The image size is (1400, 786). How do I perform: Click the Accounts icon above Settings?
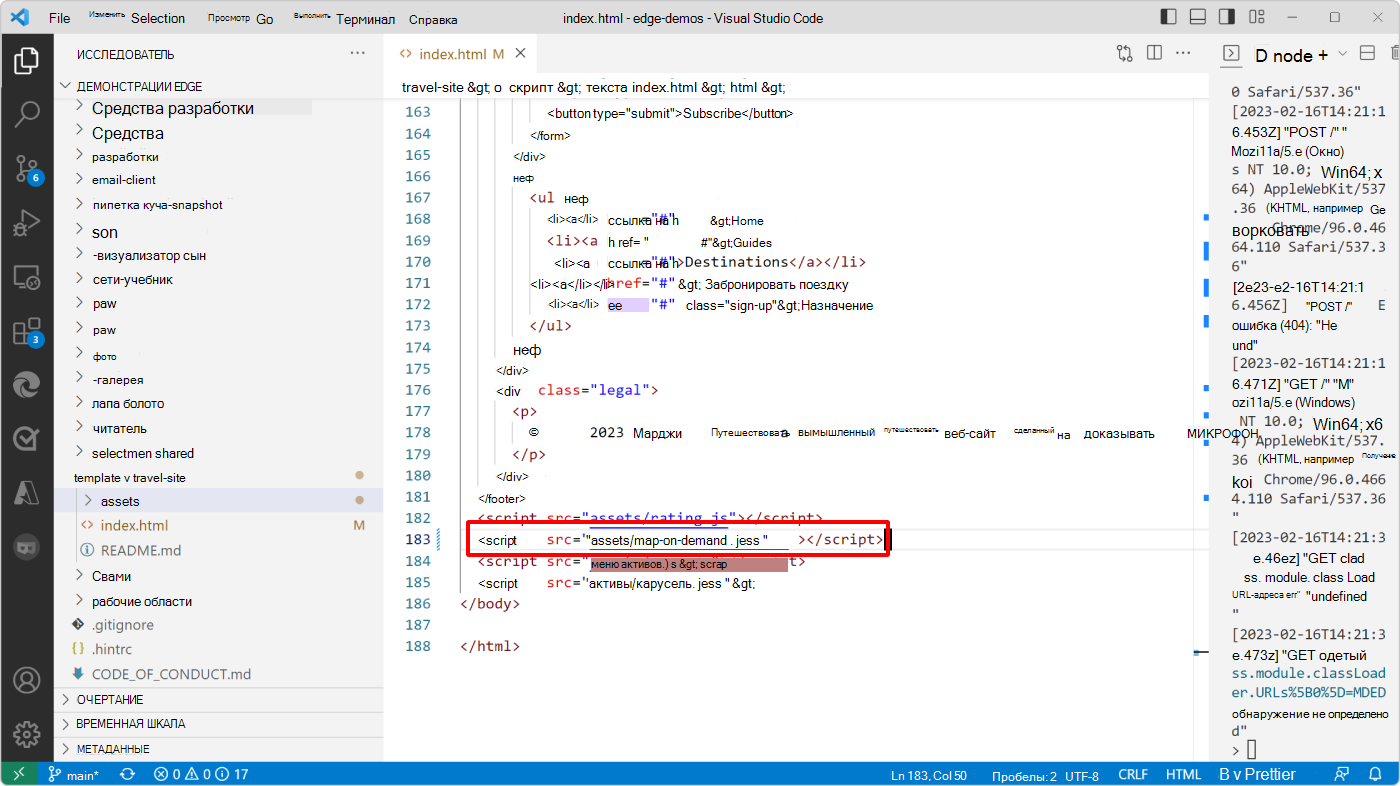click(x=27, y=680)
